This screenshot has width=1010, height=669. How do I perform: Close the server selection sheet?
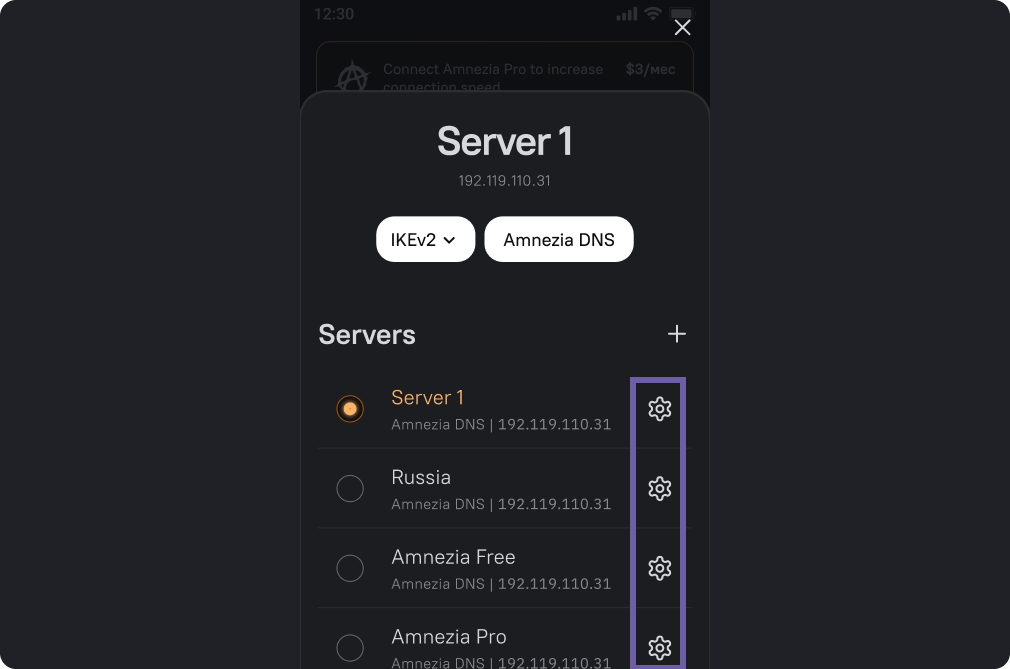[682, 28]
